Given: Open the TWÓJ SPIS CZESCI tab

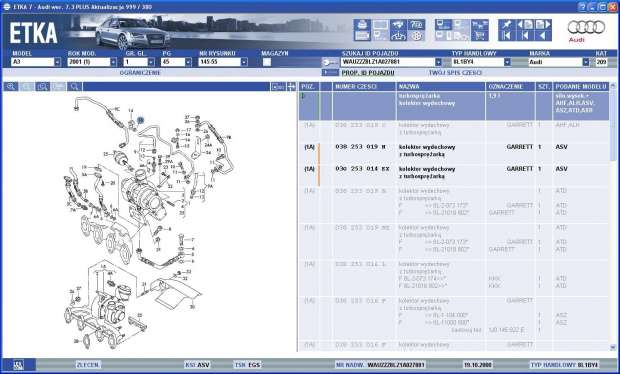Looking at the screenshot, I should (455, 73).
